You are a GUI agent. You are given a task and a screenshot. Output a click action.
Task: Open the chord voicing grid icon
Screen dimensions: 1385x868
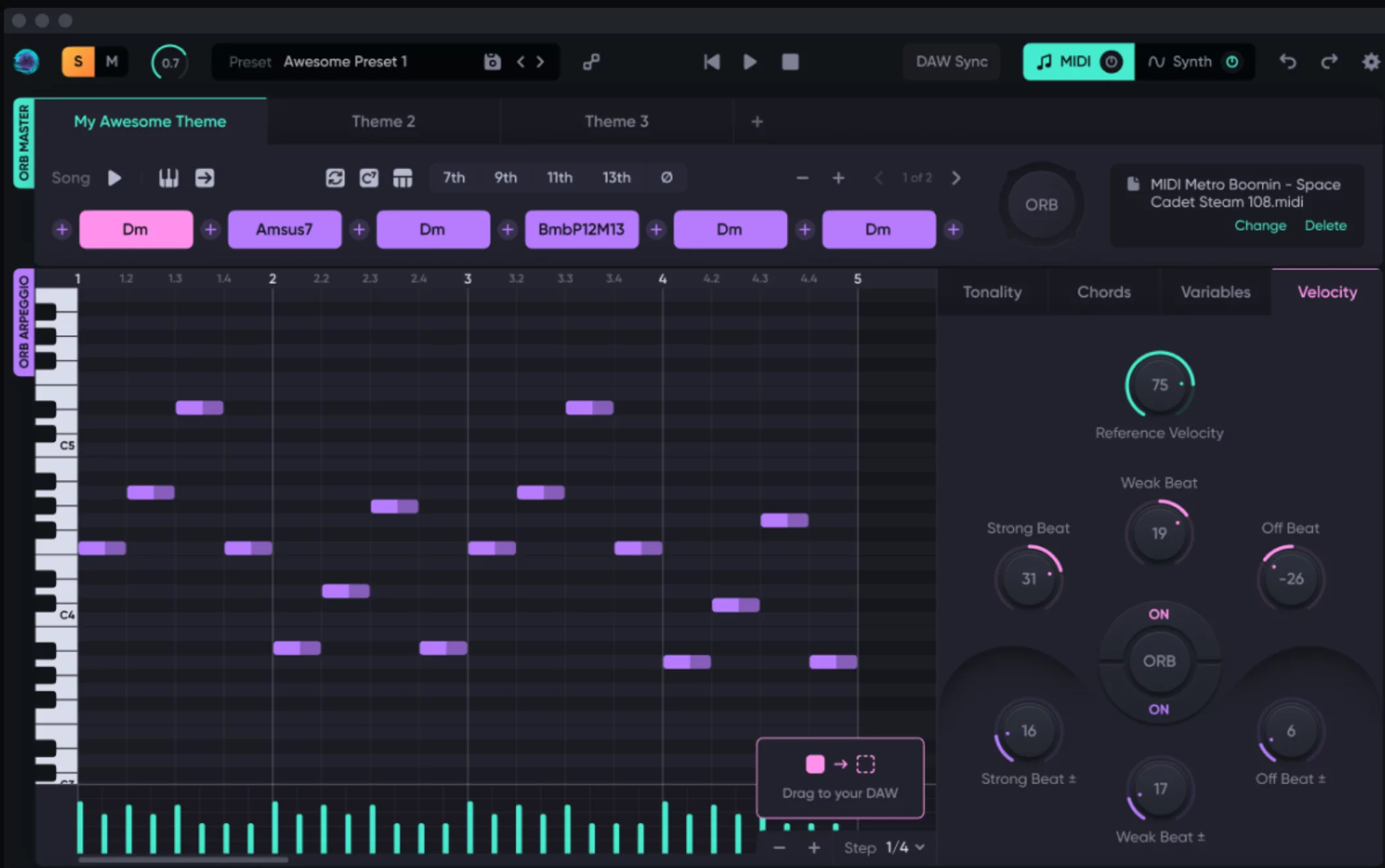(403, 178)
